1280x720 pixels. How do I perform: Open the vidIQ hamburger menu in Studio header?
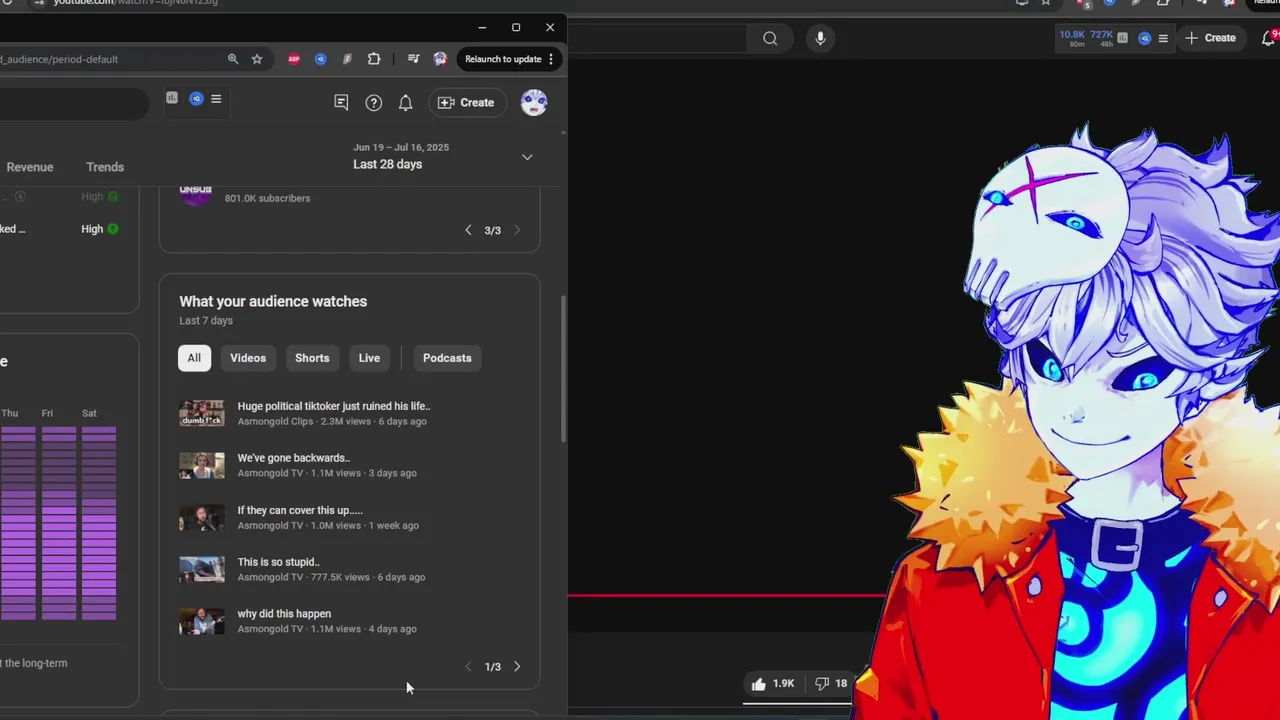click(216, 99)
